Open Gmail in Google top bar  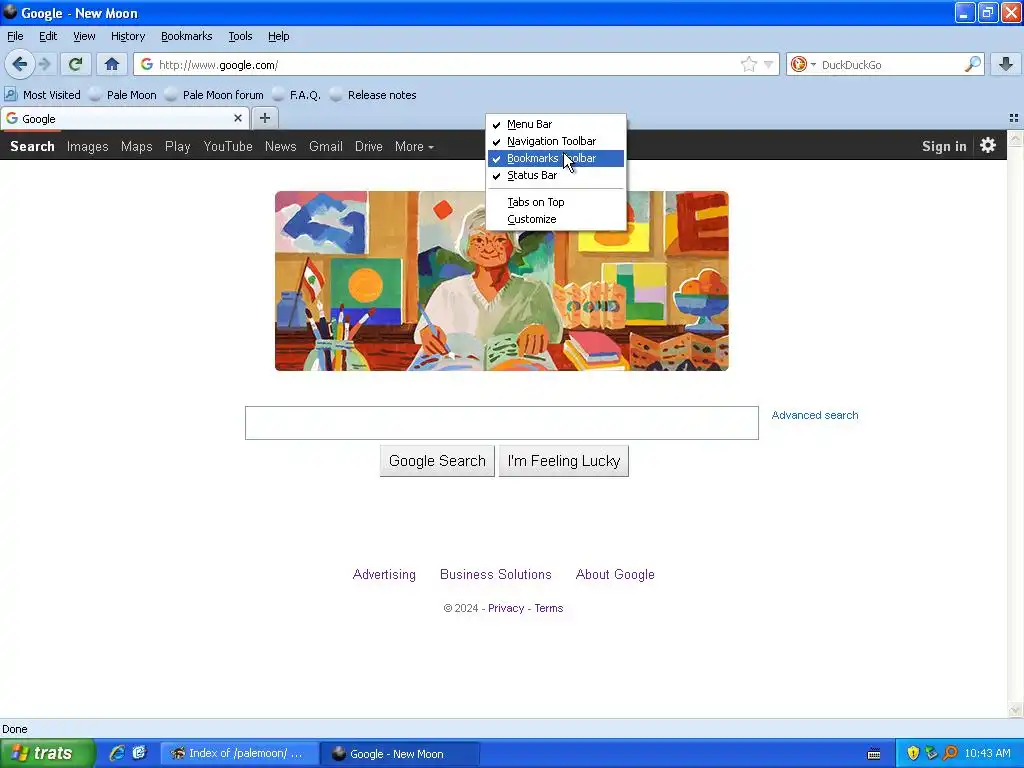(x=326, y=146)
